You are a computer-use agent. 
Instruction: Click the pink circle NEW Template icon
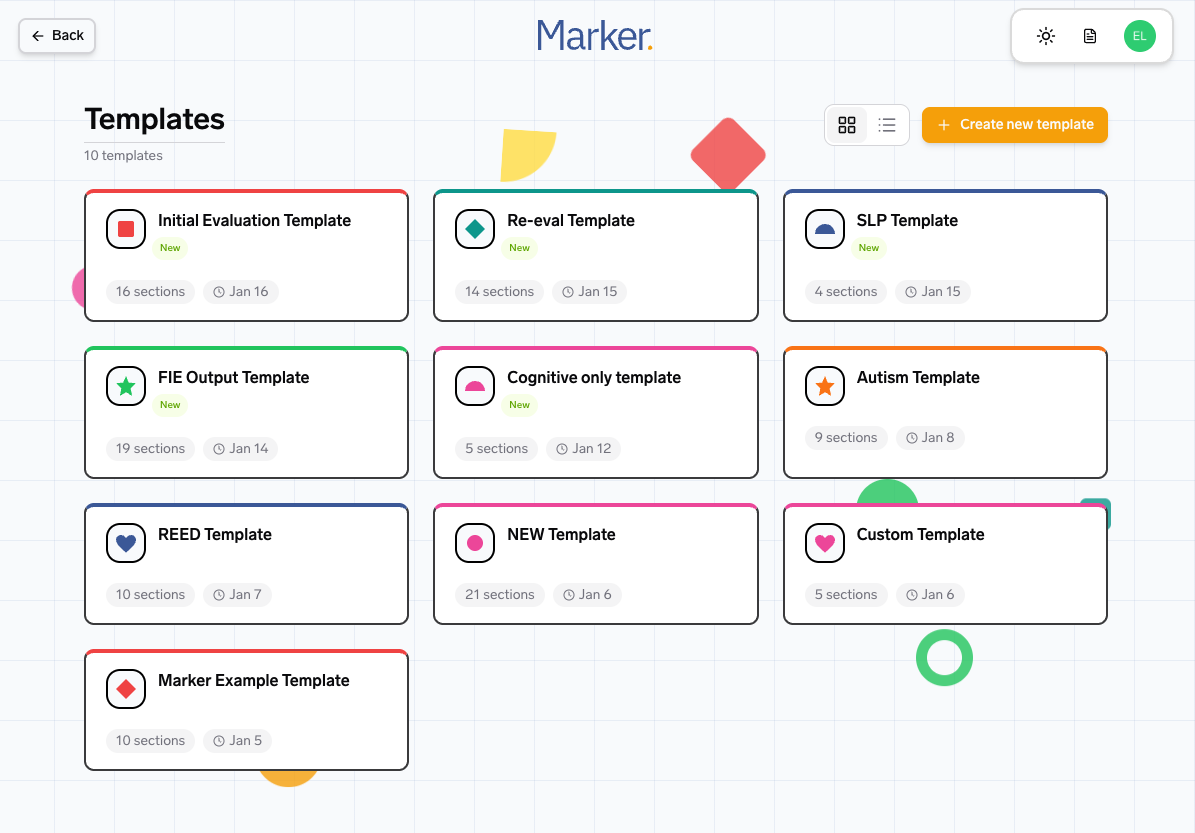(x=475, y=544)
